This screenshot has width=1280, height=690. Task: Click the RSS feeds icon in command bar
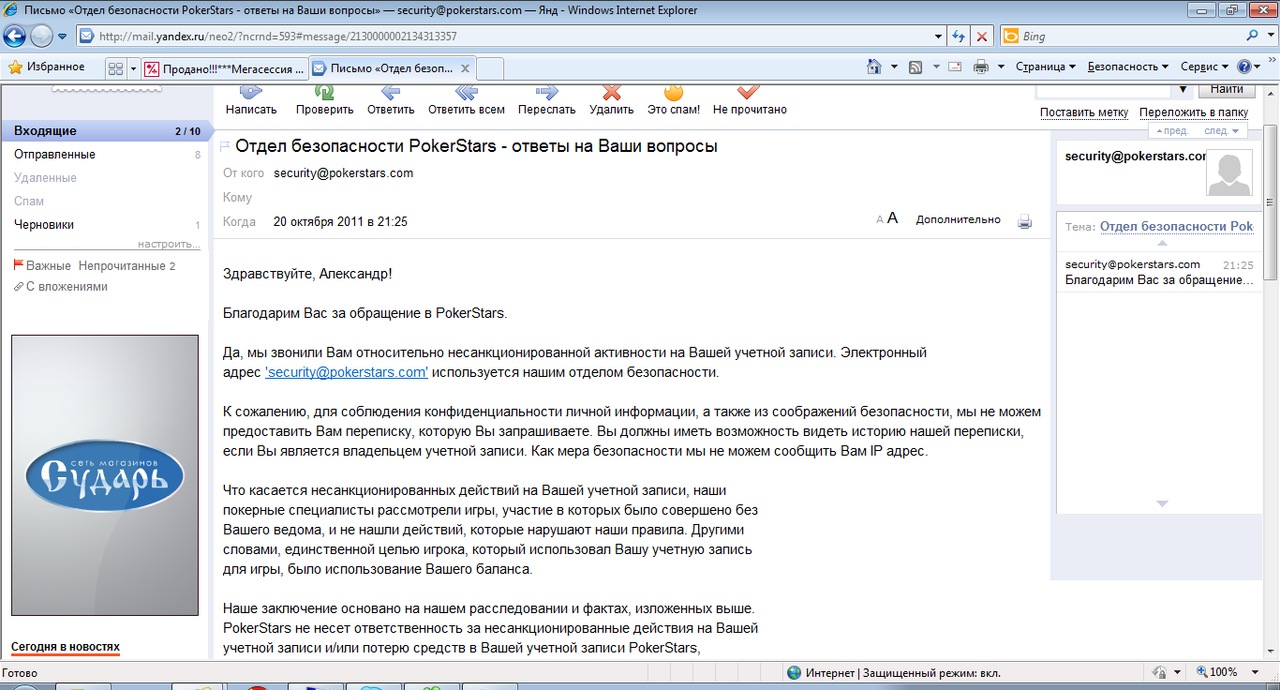[915, 67]
